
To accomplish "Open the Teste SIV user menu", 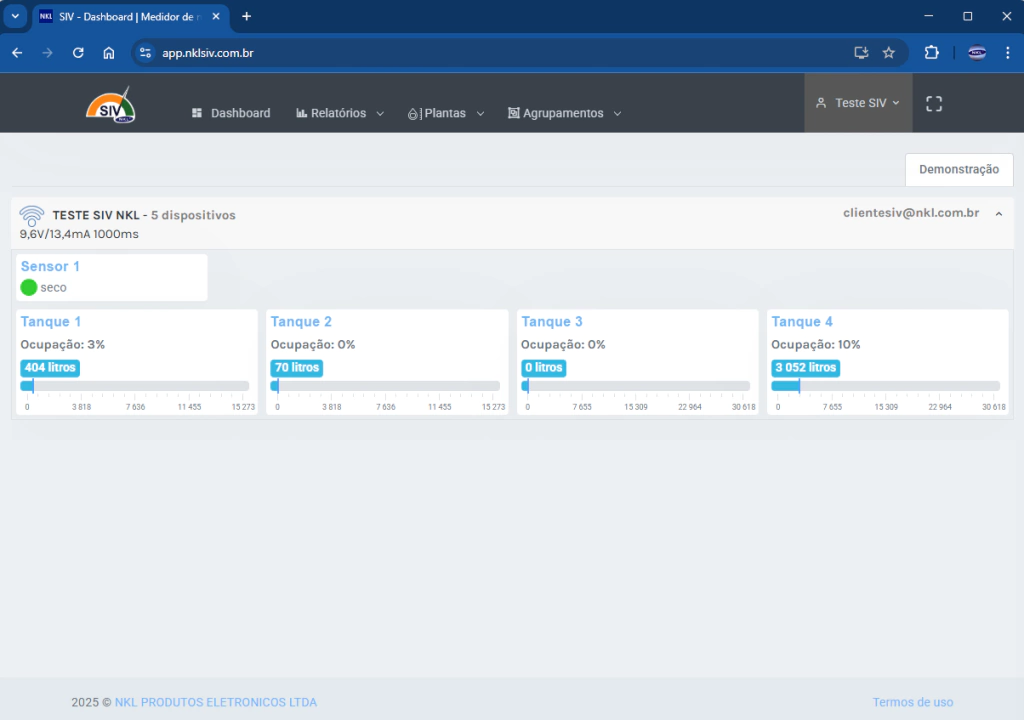I will (x=858, y=103).
